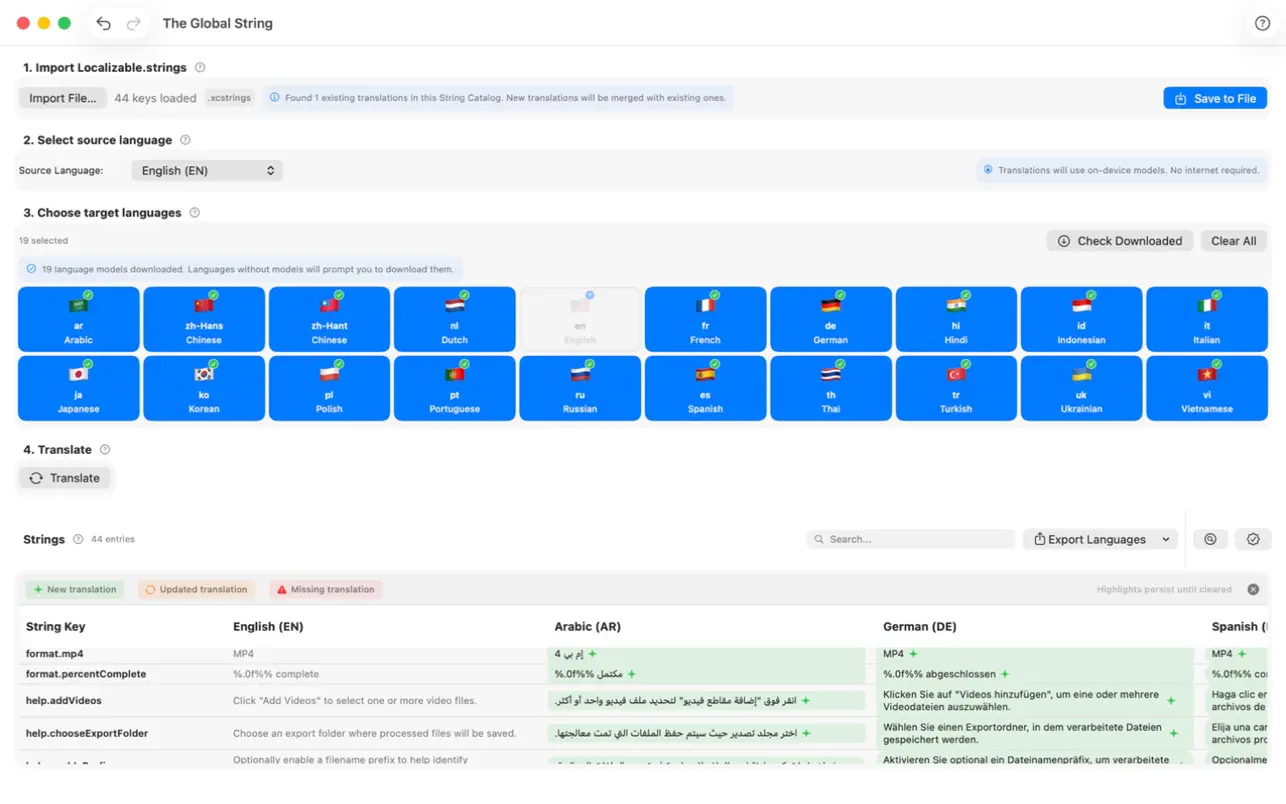Click the Updated translation legend tag
The height and width of the screenshot is (804, 1286).
coord(196,590)
